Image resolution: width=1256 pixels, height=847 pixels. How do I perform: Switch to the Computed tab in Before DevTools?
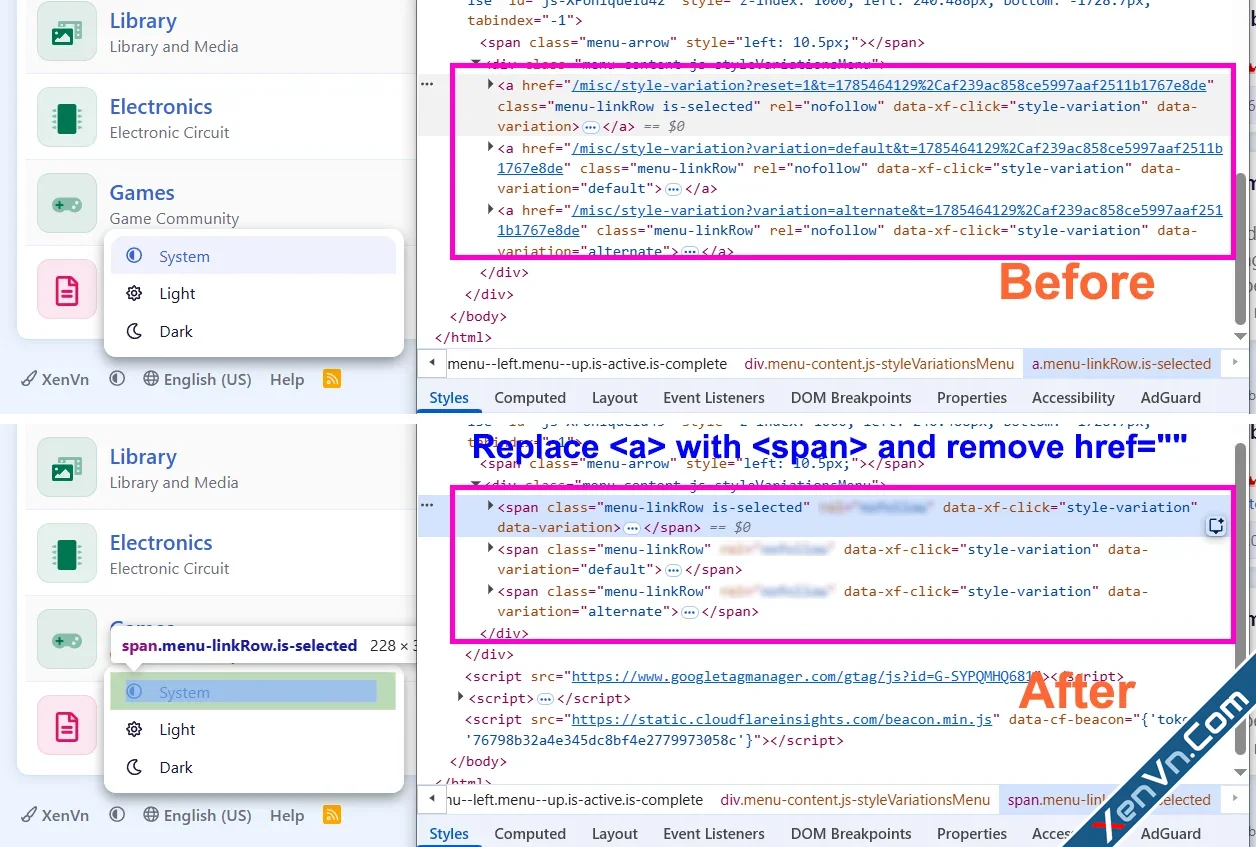coord(530,397)
